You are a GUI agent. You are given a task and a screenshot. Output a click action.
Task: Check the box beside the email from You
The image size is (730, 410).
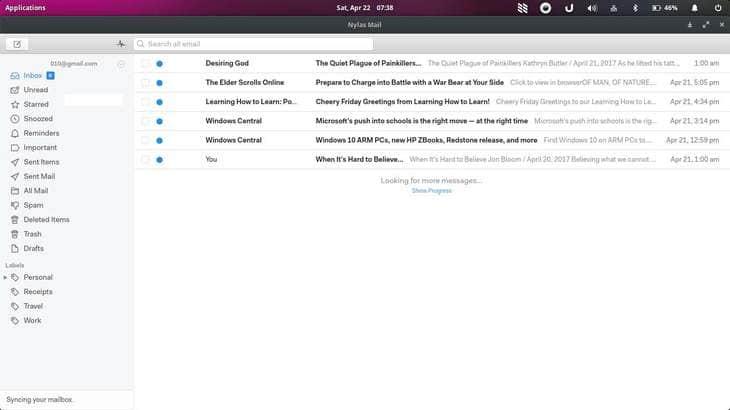[145, 159]
